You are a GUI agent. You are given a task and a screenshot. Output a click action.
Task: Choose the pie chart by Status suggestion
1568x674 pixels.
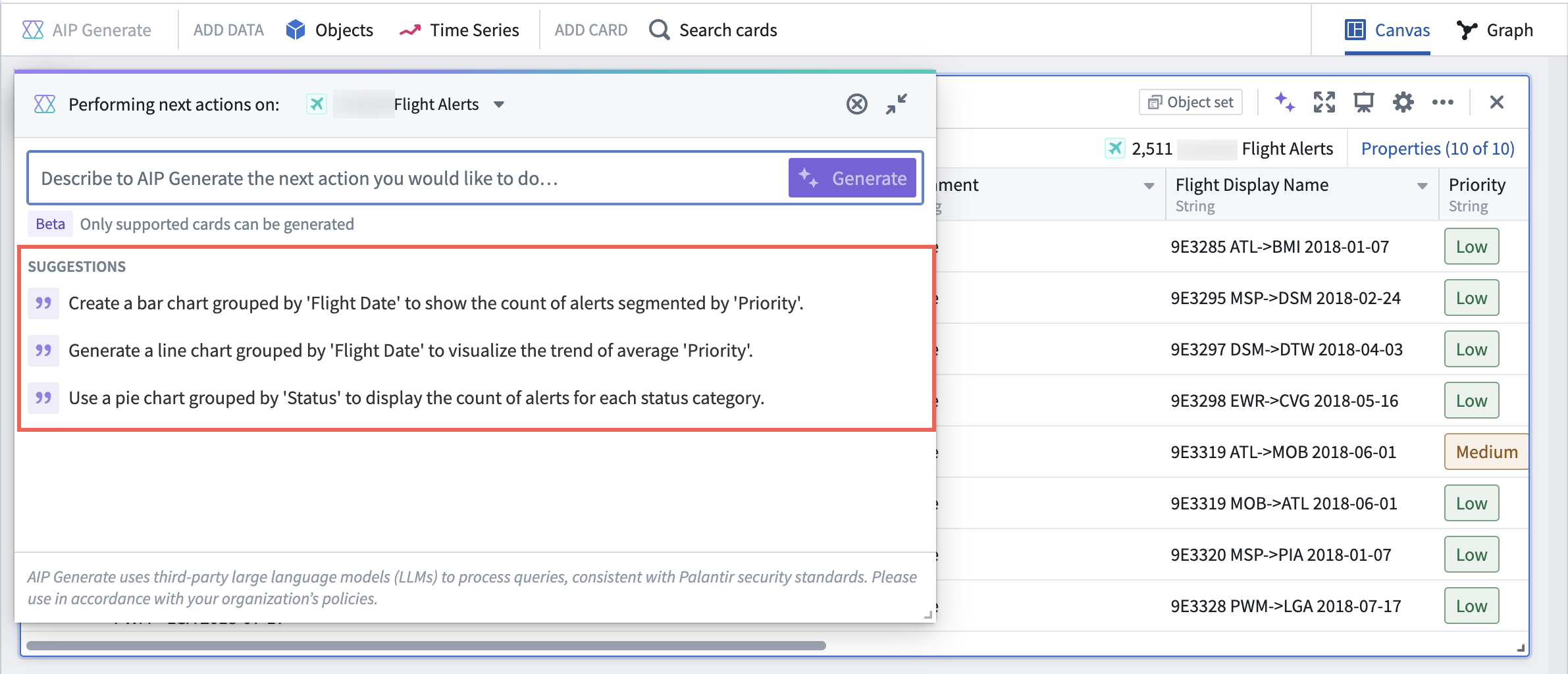tap(416, 398)
